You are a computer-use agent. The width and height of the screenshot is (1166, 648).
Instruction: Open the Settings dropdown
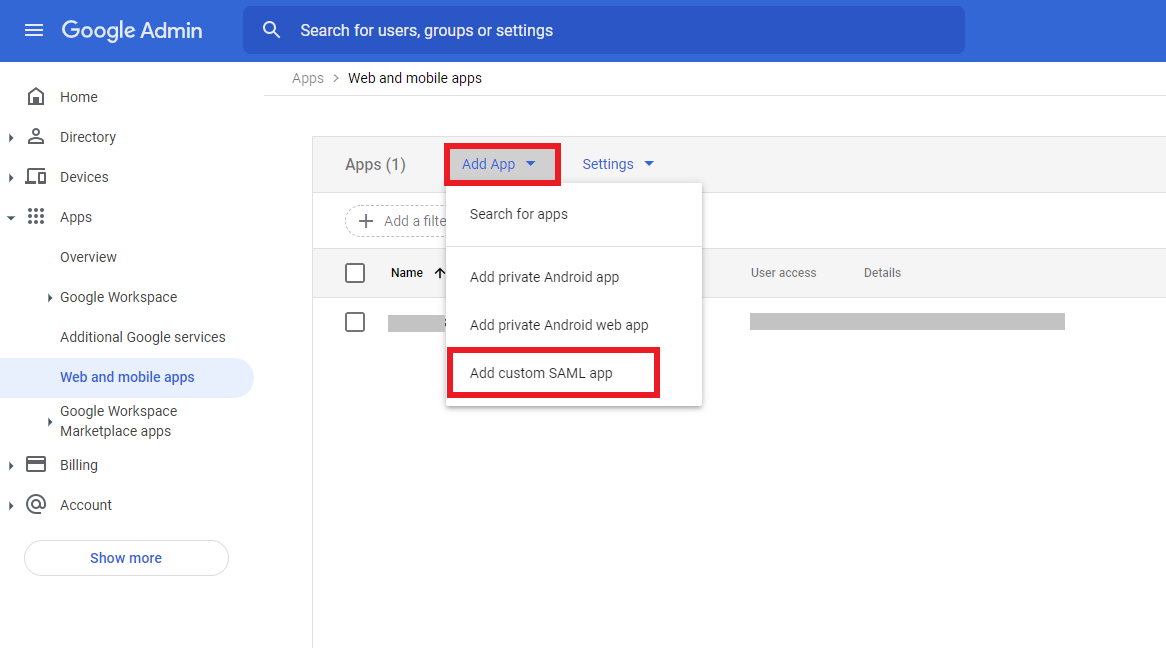click(x=616, y=163)
